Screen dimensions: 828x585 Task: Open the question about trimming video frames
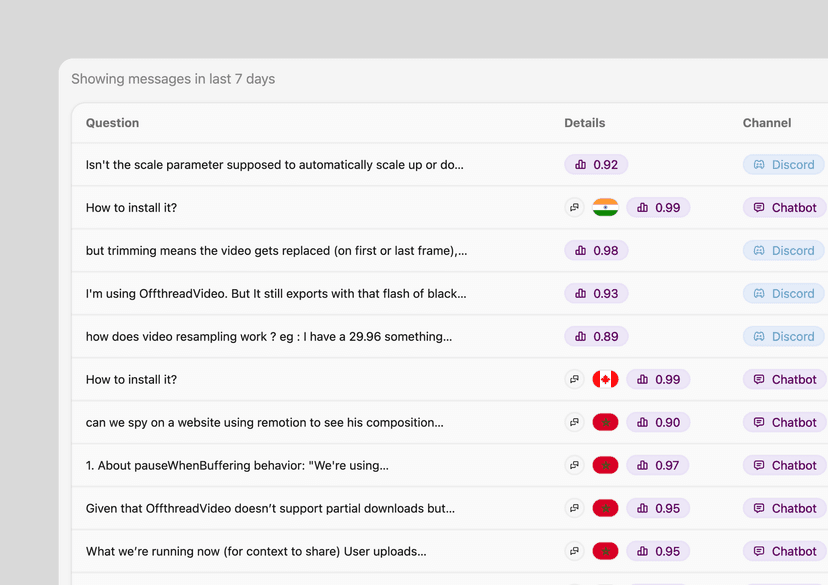[x=277, y=251]
